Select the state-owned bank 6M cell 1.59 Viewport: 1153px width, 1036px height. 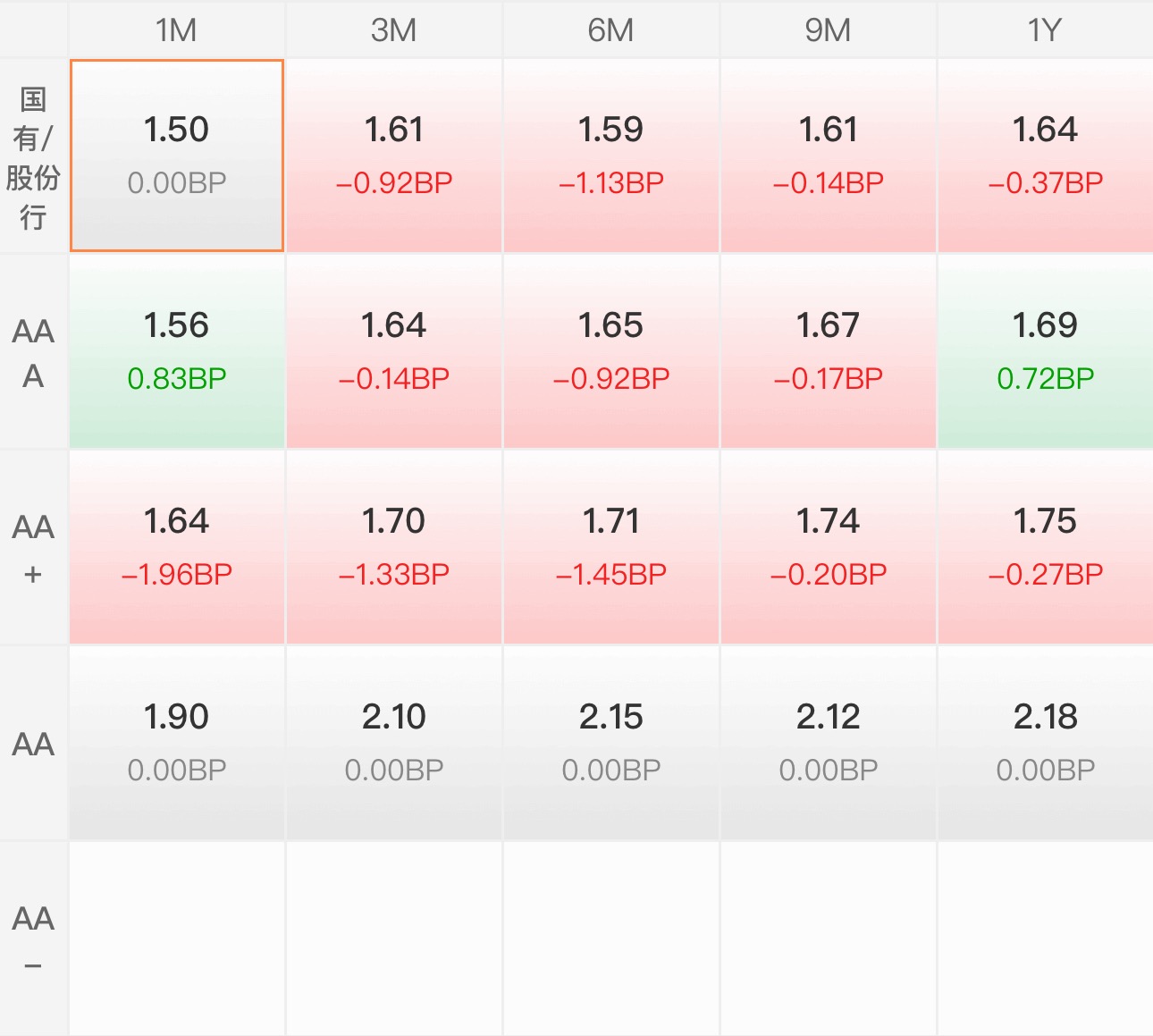[x=611, y=156]
